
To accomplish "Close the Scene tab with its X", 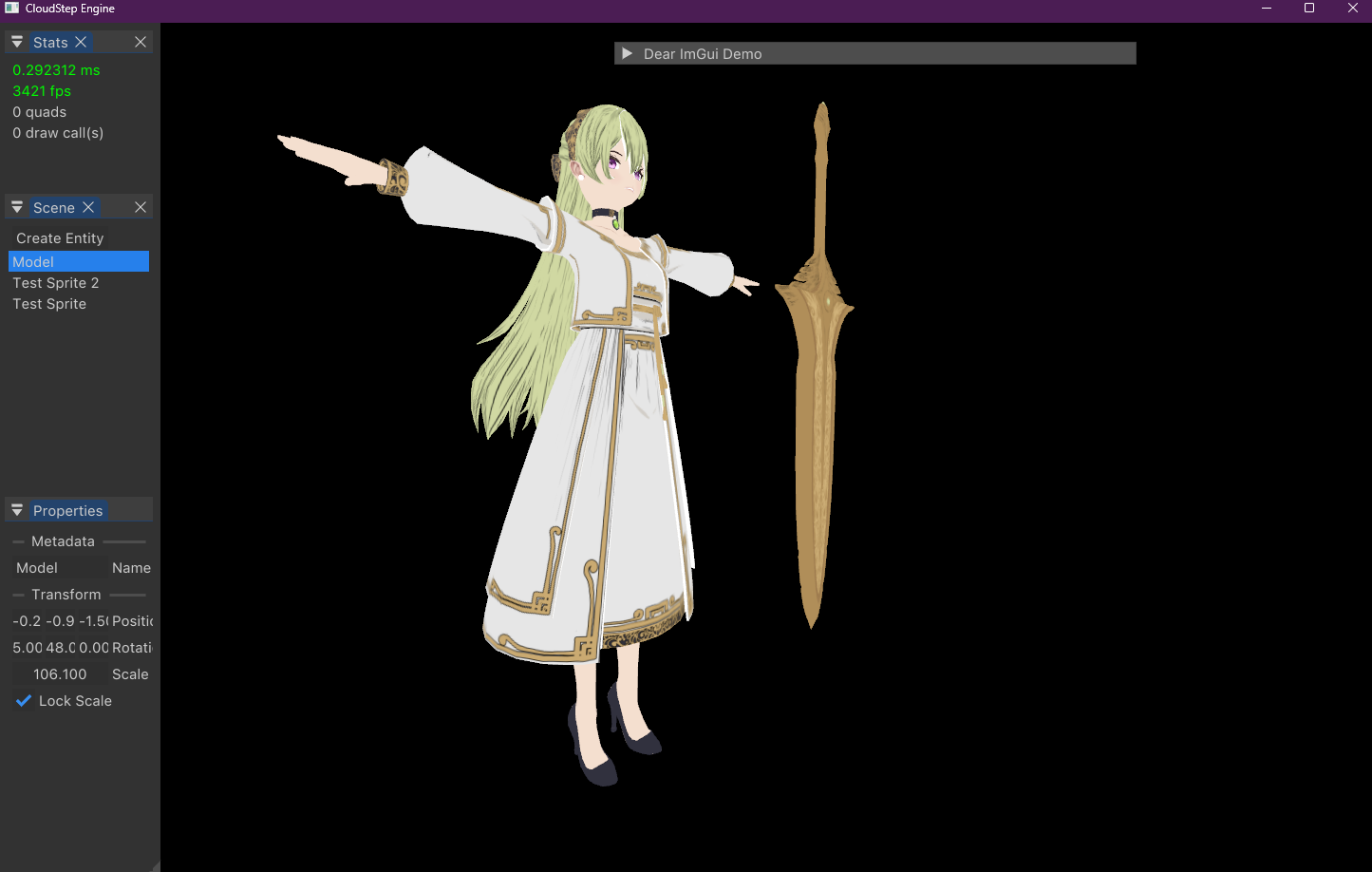I will [88, 207].
